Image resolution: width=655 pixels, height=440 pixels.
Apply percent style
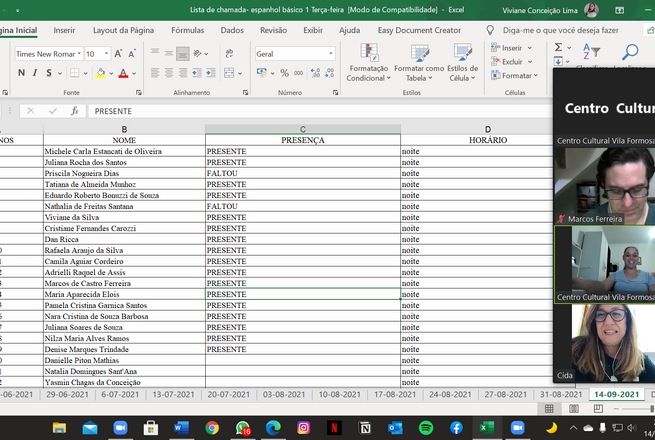click(x=284, y=73)
